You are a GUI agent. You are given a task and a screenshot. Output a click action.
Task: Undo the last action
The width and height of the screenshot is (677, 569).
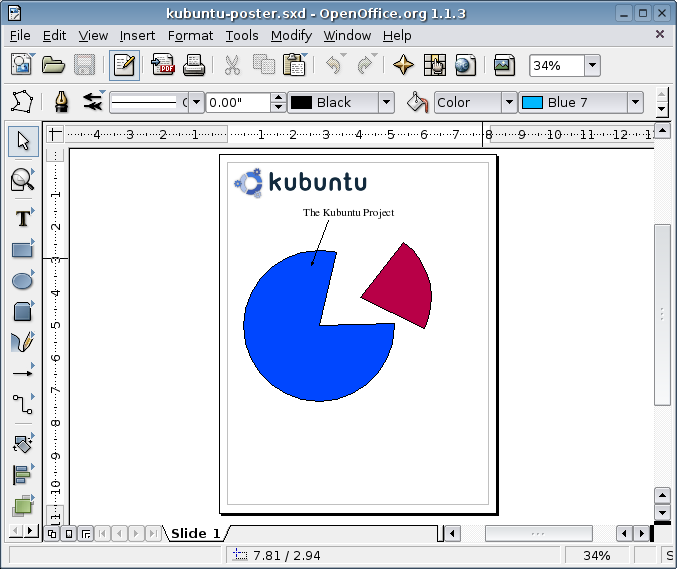click(334, 65)
